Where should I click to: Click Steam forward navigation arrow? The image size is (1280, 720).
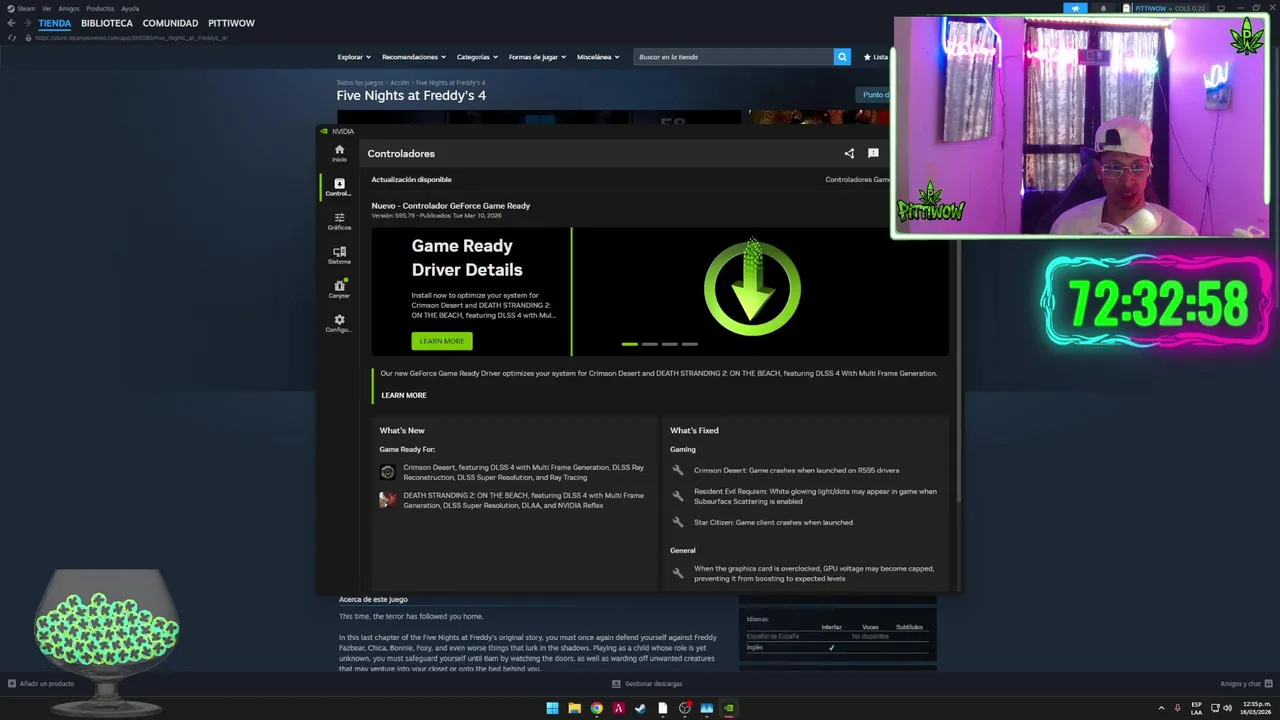(27, 23)
